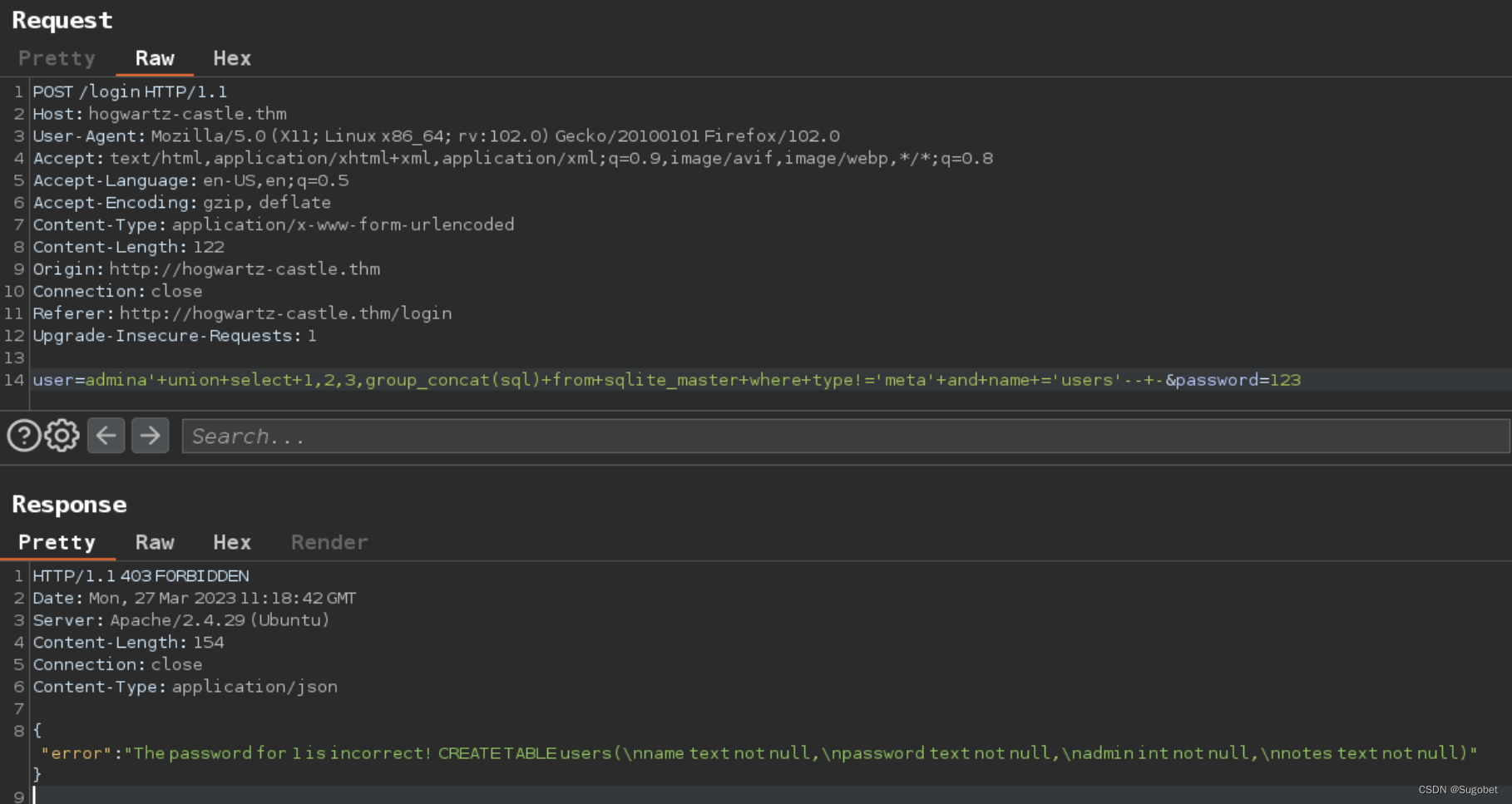Screen dimensions: 1512x804
Task: Click the Accept: text/html header line
Action: (x=512, y=158)
